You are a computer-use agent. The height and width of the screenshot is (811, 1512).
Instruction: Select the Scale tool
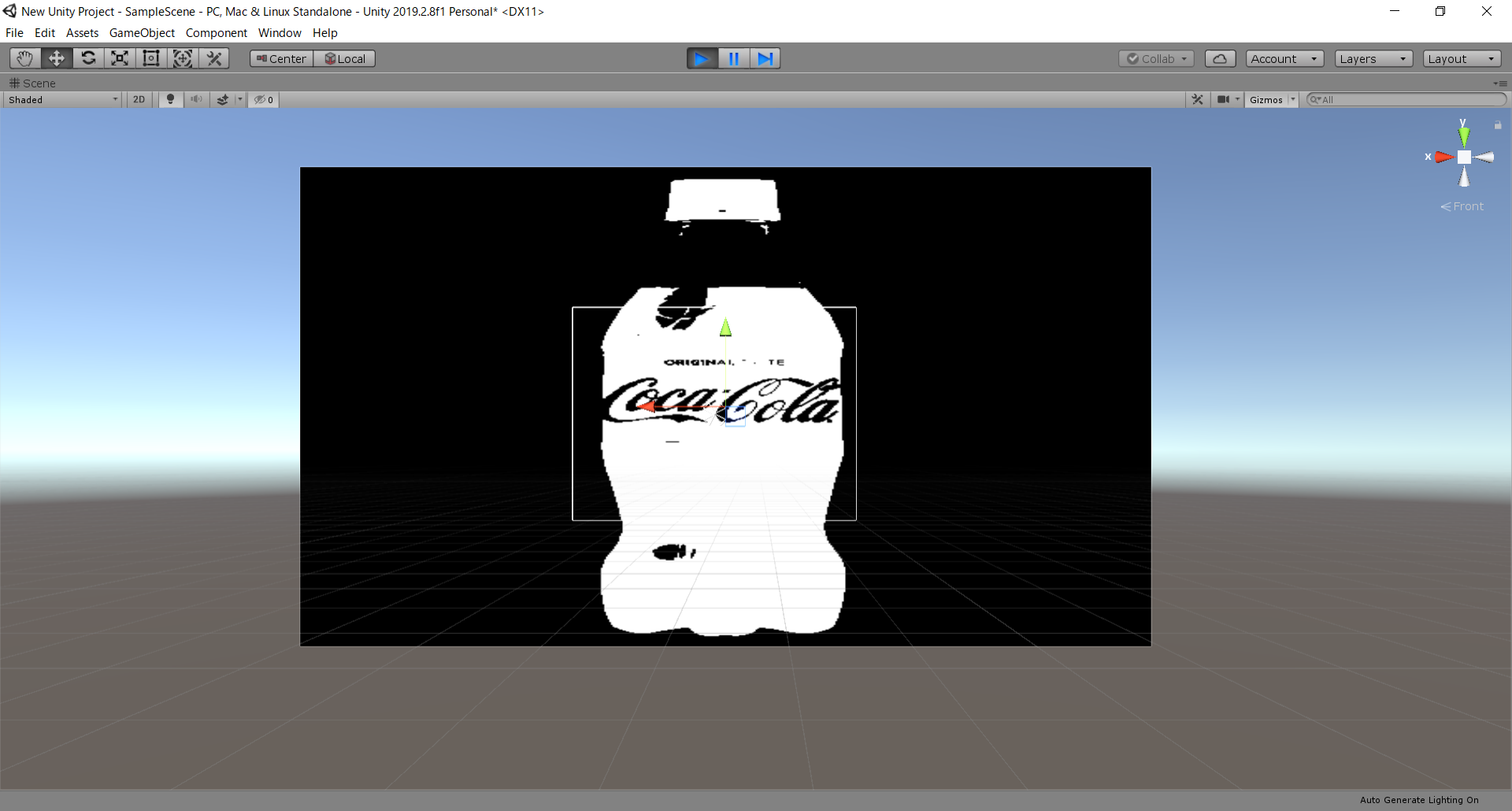point(120,58)
